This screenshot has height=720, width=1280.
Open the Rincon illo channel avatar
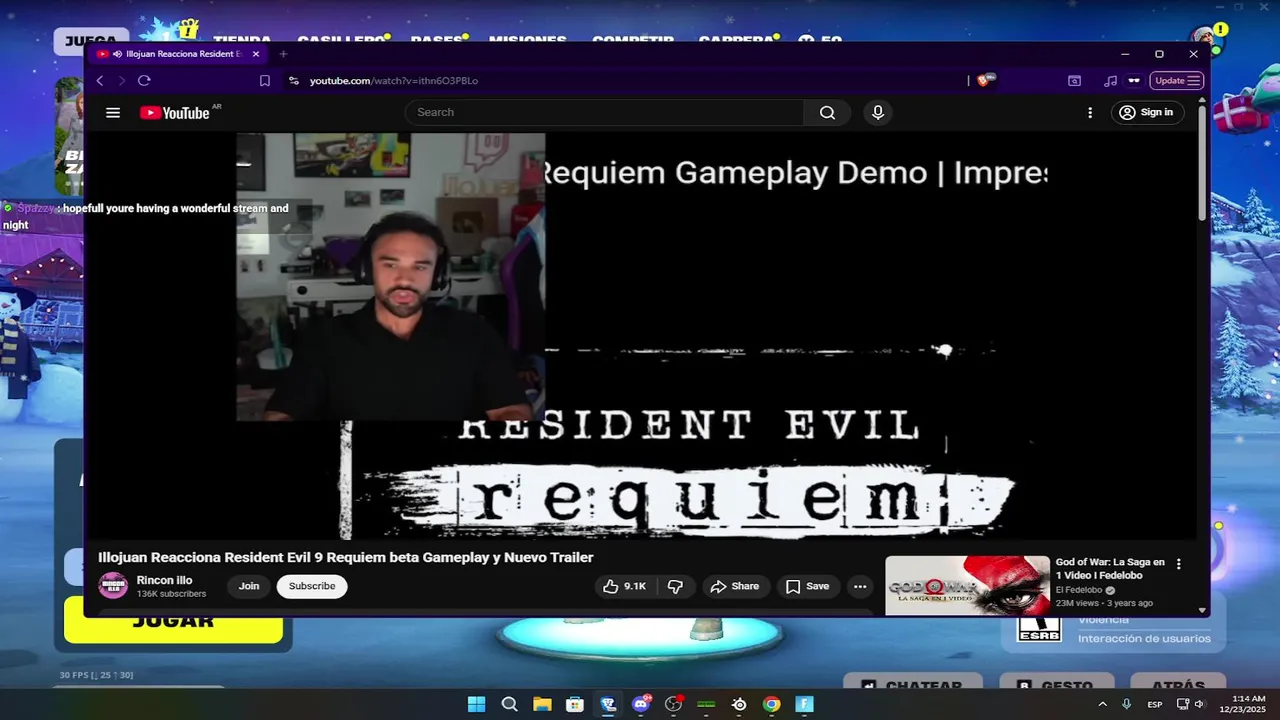(x=113, y=586)
